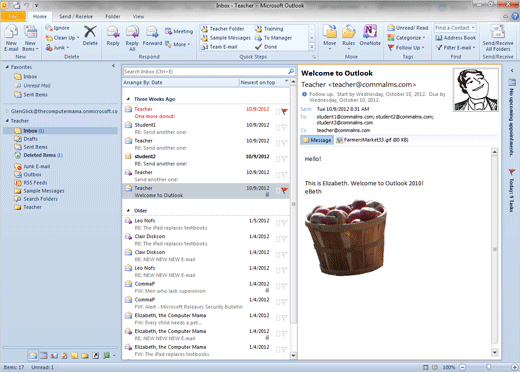Collapse the Three Weeks Ago group
520x372 pixels.
click(128, 99)
